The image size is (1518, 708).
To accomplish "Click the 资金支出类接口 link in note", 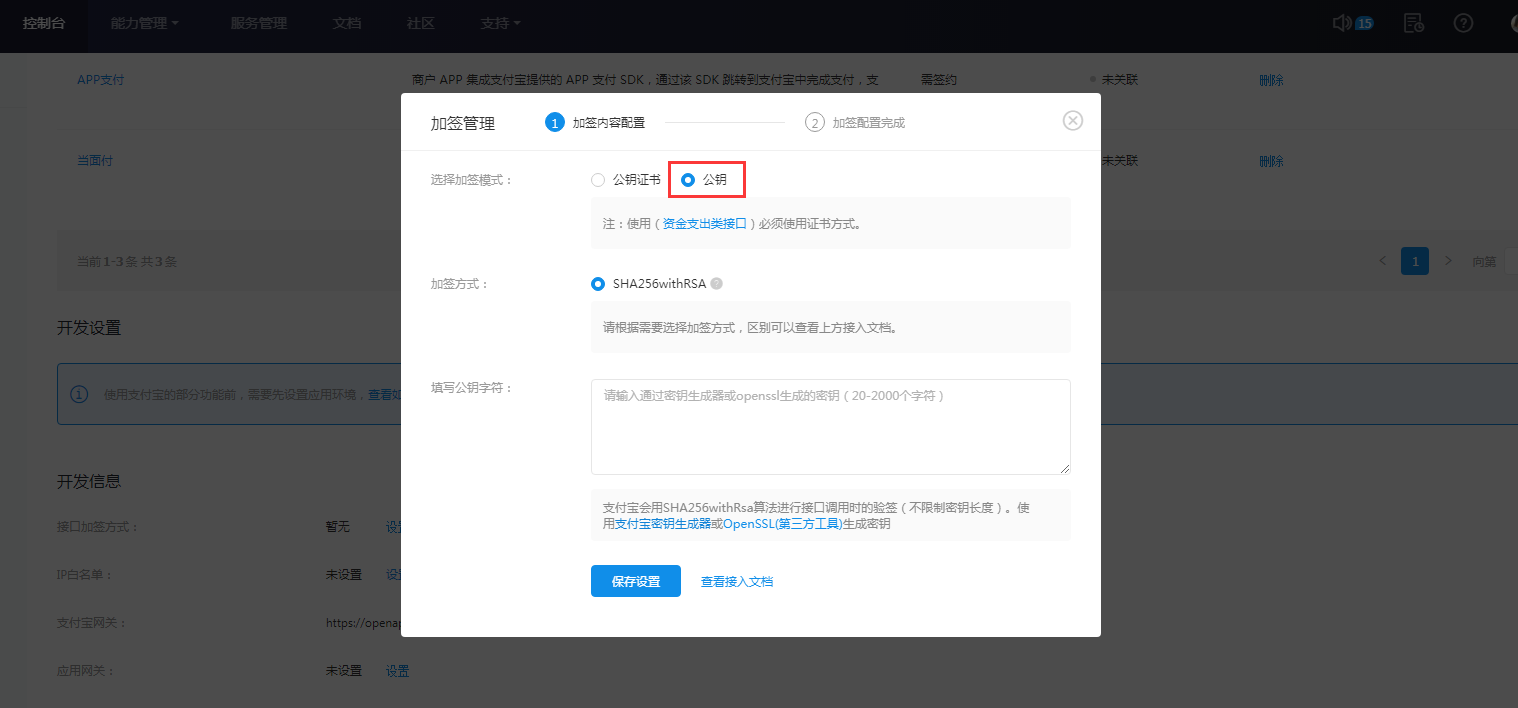I will click(704, 224).
